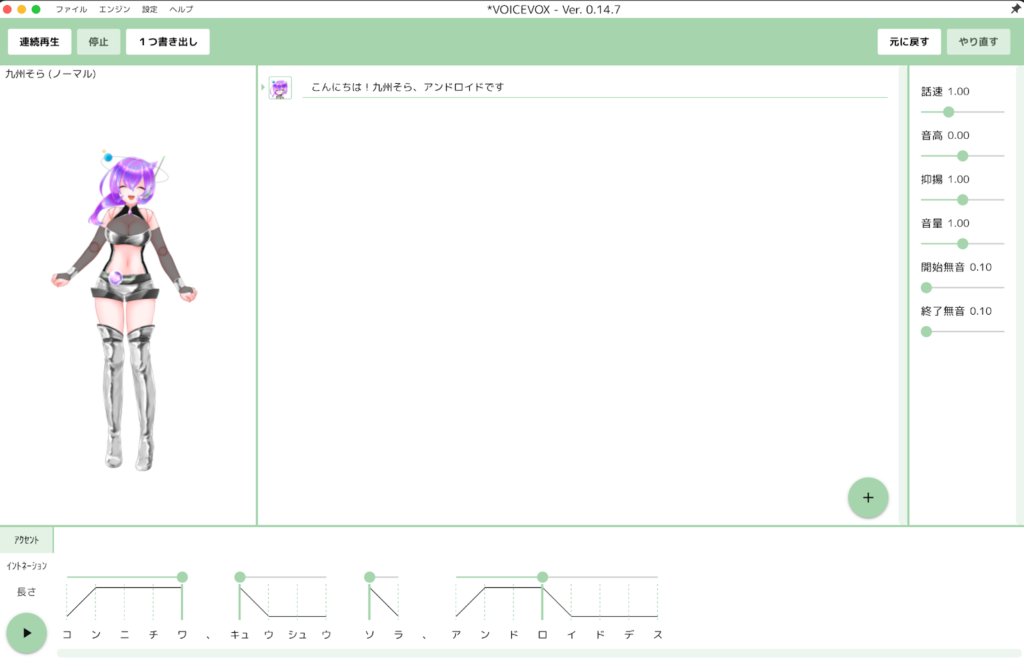Click the 音高 value 0.00
Image resolution: width=1024 pixels, height=659 pixels.
point(959,135)
